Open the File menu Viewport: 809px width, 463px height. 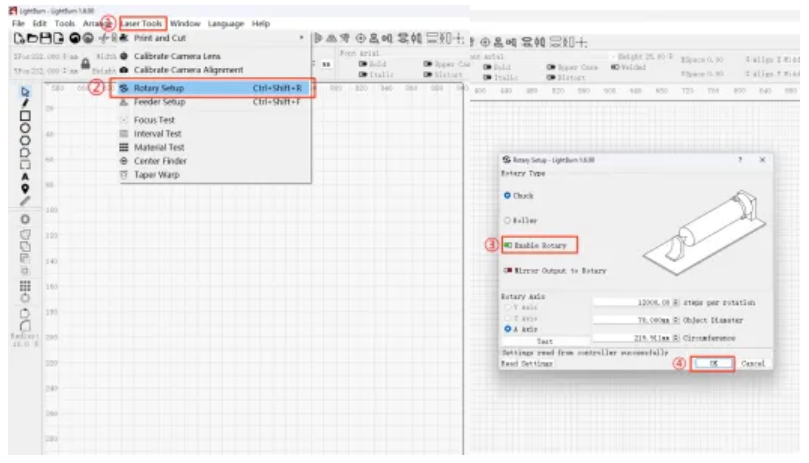tap(18, 24)
